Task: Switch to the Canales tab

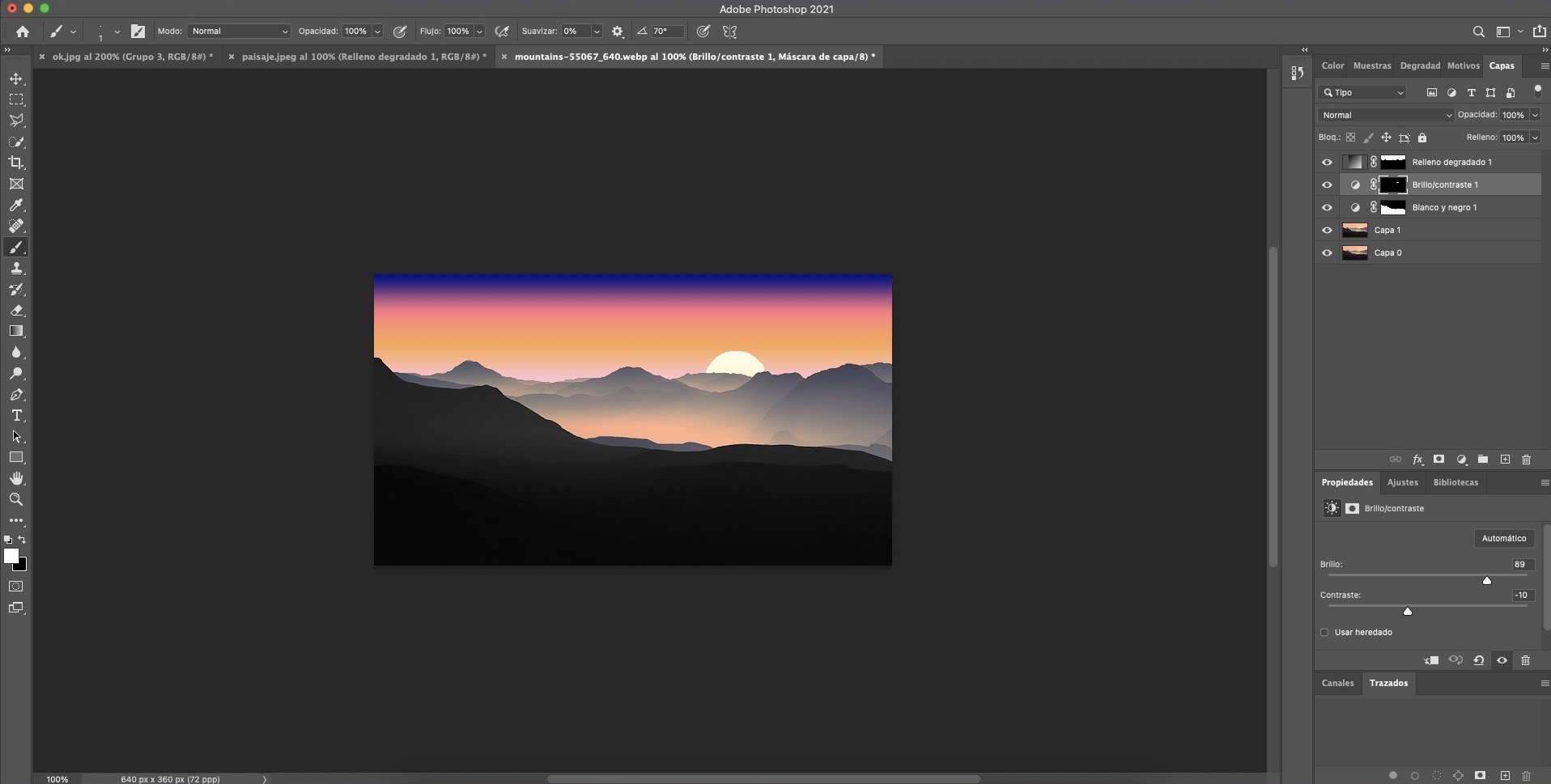Action: point(1337,683)
